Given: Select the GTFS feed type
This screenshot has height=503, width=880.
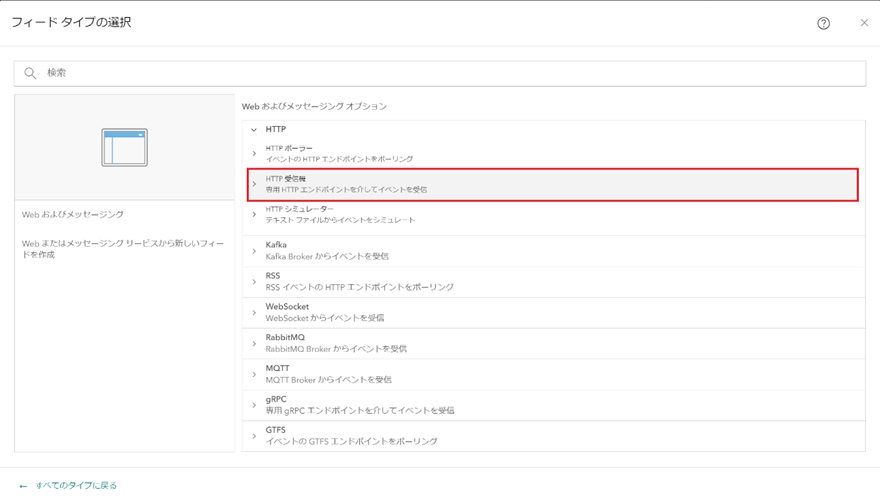Looking at the screenshot, I should (x=351, y=436).
